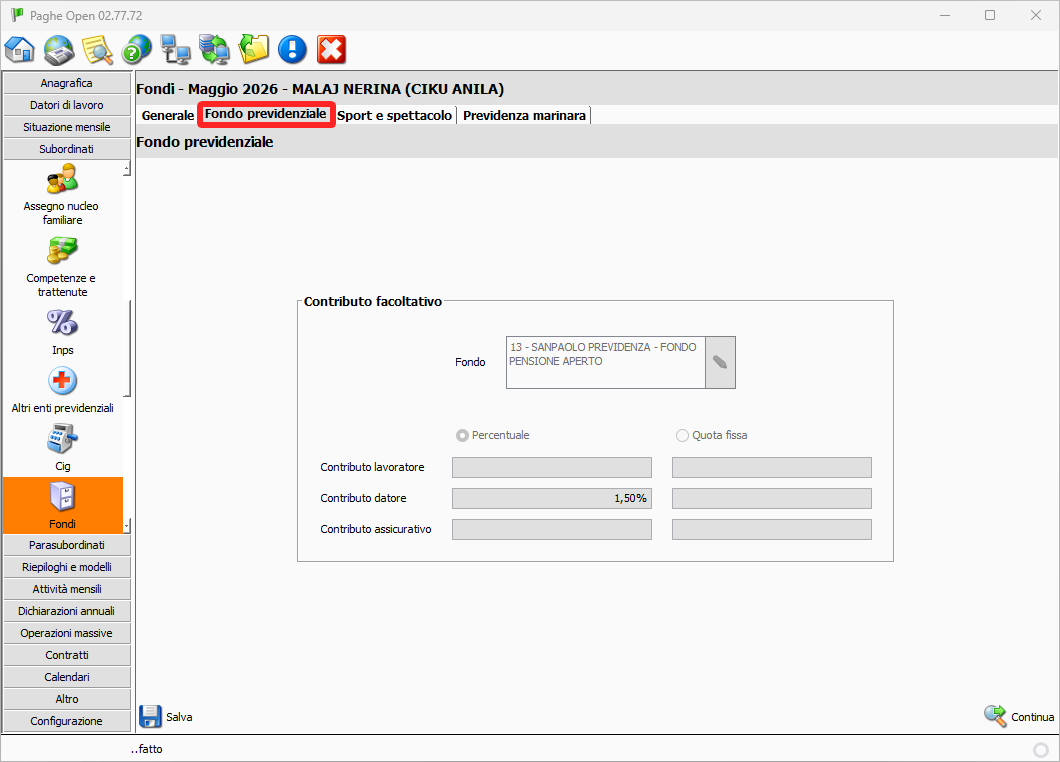Screen dimensions: 1060x762
Task: Select the Quota fissa radio button
Action: pyautogui.click(x=682, y=436)
